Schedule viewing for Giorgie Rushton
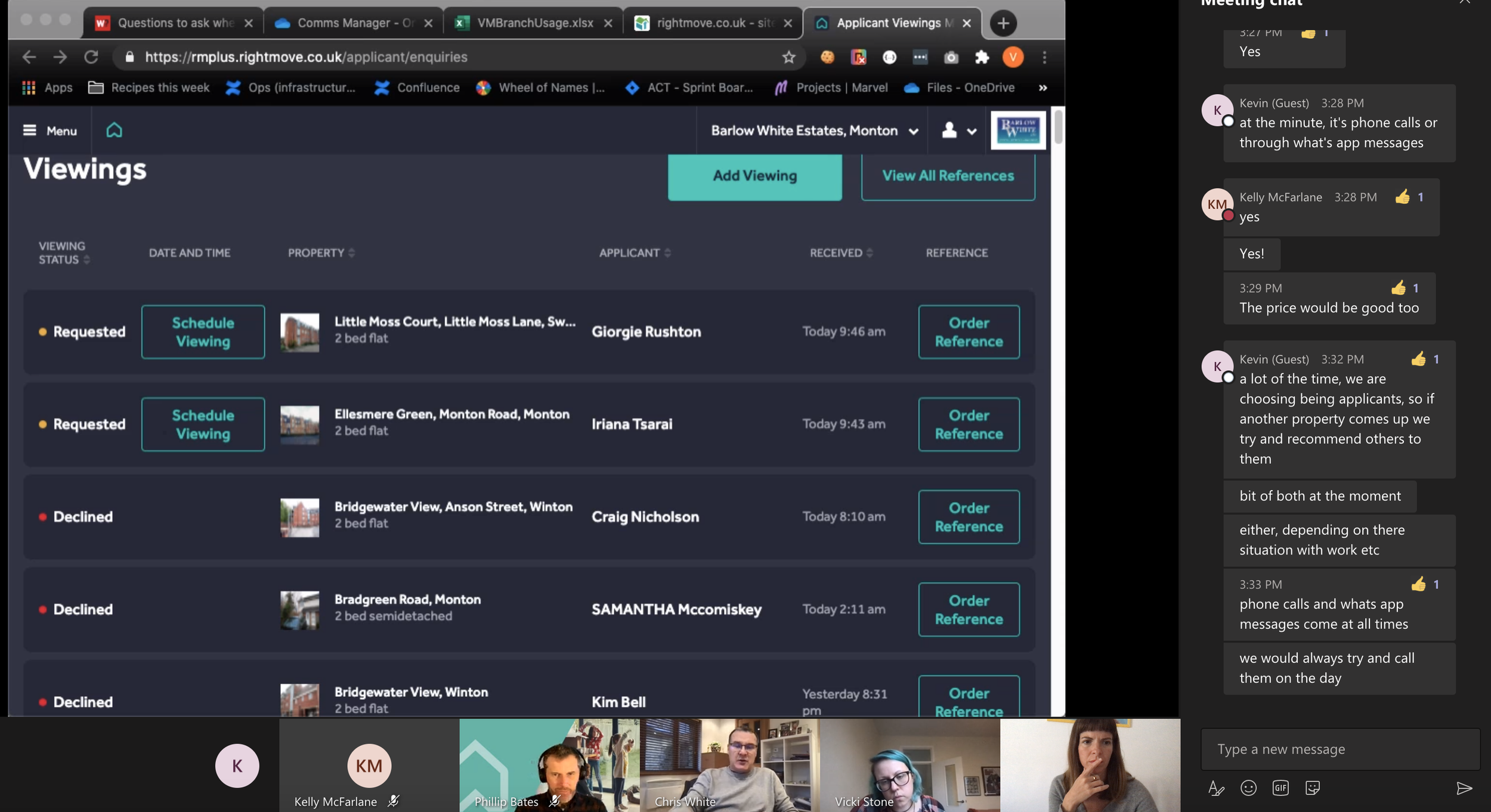Screen dimensions: 1491x812 tap(203, 332)
